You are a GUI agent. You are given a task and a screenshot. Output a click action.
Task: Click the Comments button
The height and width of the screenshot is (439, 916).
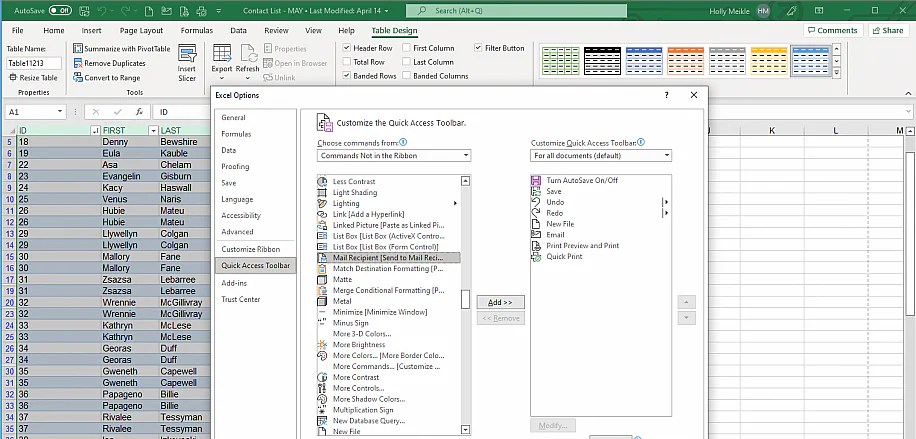(x=832, y=30)
